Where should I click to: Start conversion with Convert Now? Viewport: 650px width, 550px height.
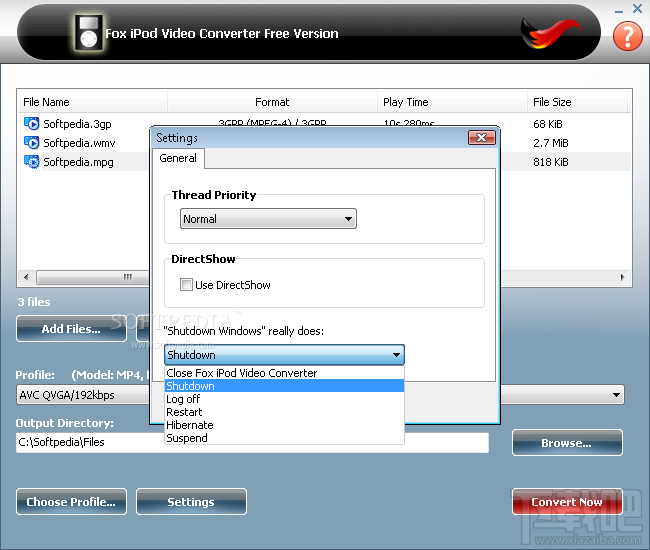pos(567,502)
